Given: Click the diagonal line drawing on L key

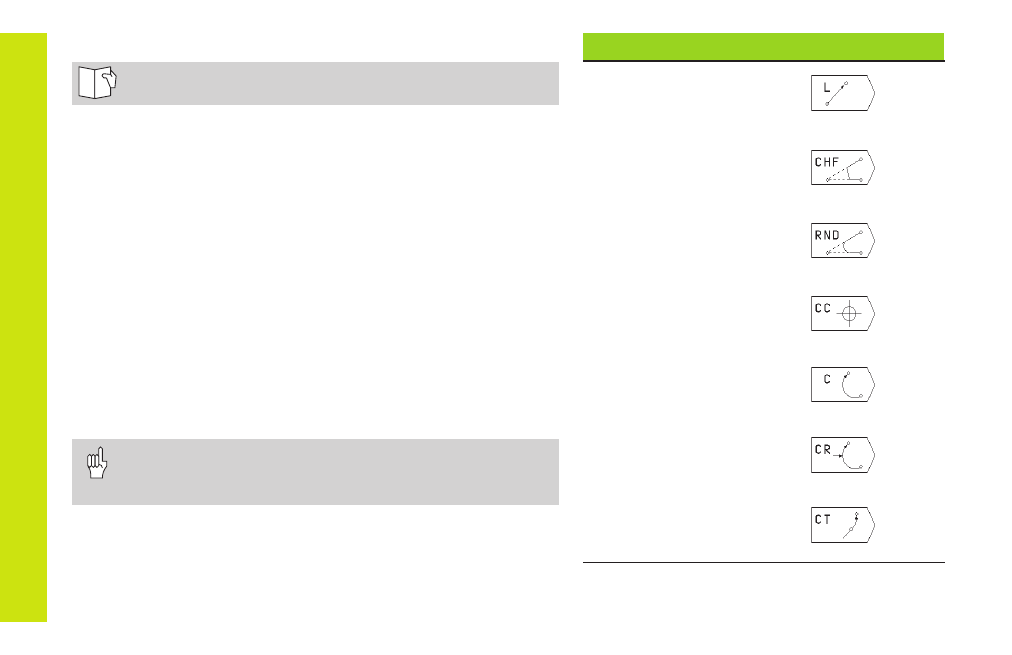Looking at the screenshot, I should (x=837, y=94).
